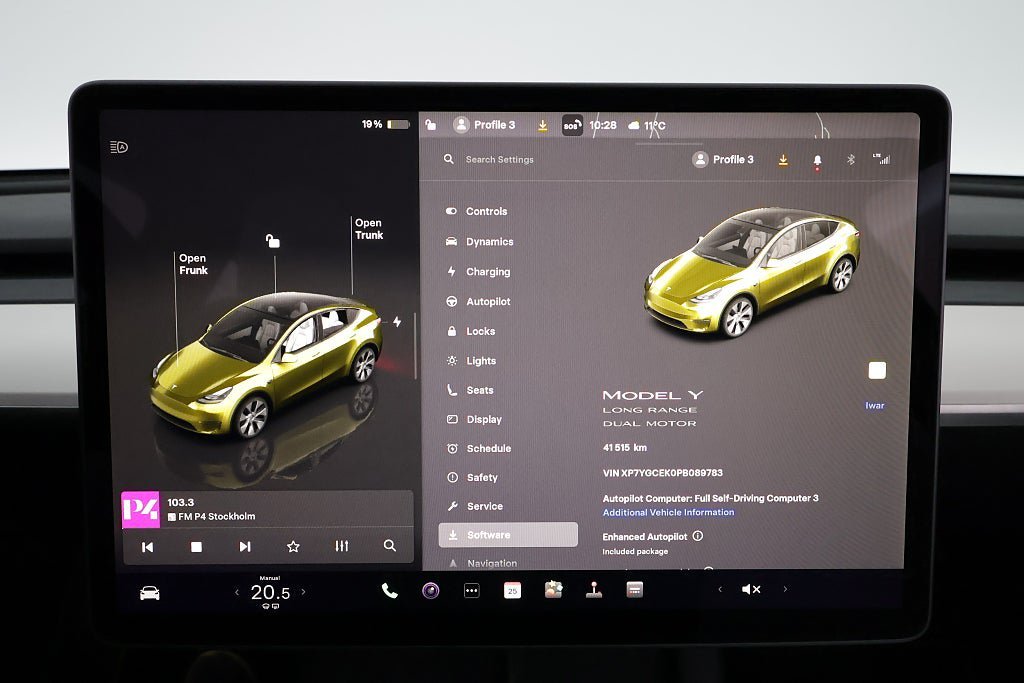Open the Charging settings menu item
The height and width of the screenshot is (683, 1024).
pyautogui.click(x=488, y=271)
